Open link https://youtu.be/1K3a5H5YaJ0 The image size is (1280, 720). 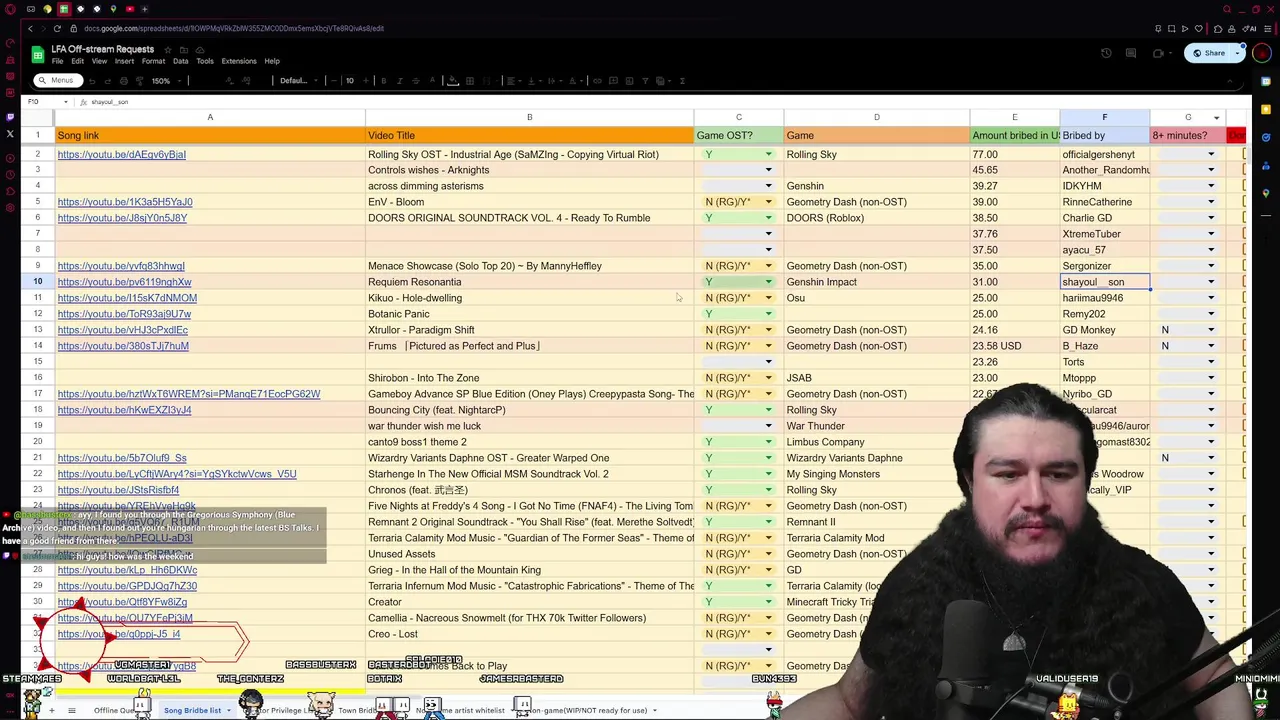pos(125,202)
